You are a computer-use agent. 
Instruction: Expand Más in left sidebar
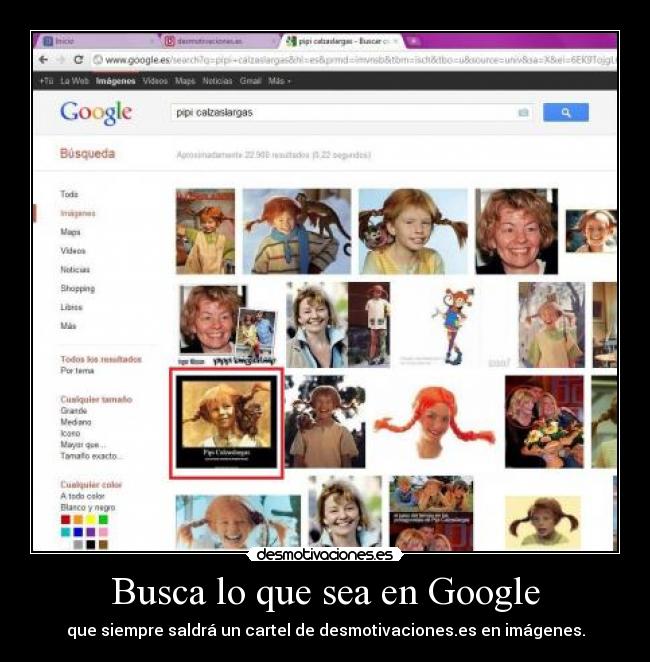[x=68, y=326]
